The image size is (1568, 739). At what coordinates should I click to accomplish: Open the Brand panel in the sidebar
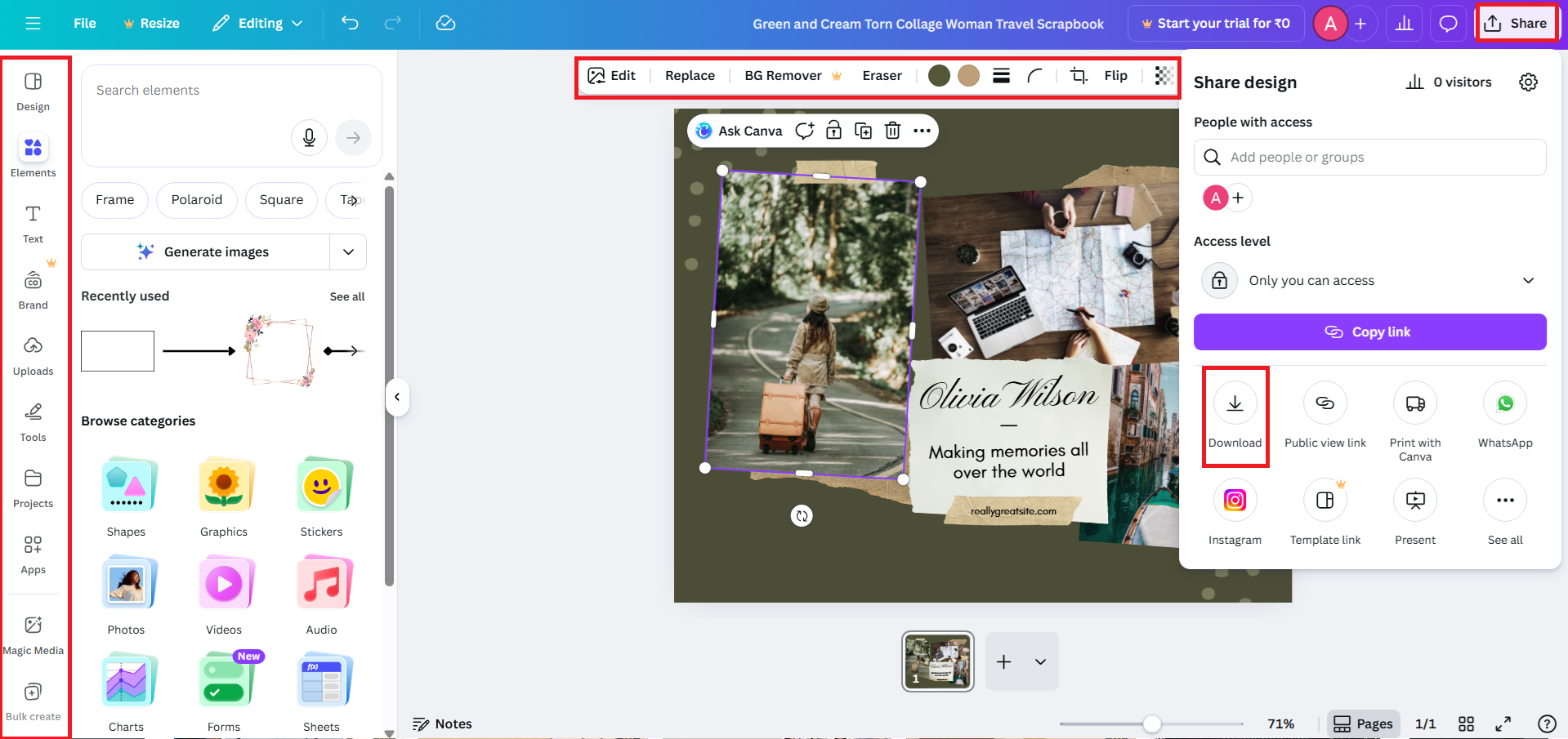[34, 287]
